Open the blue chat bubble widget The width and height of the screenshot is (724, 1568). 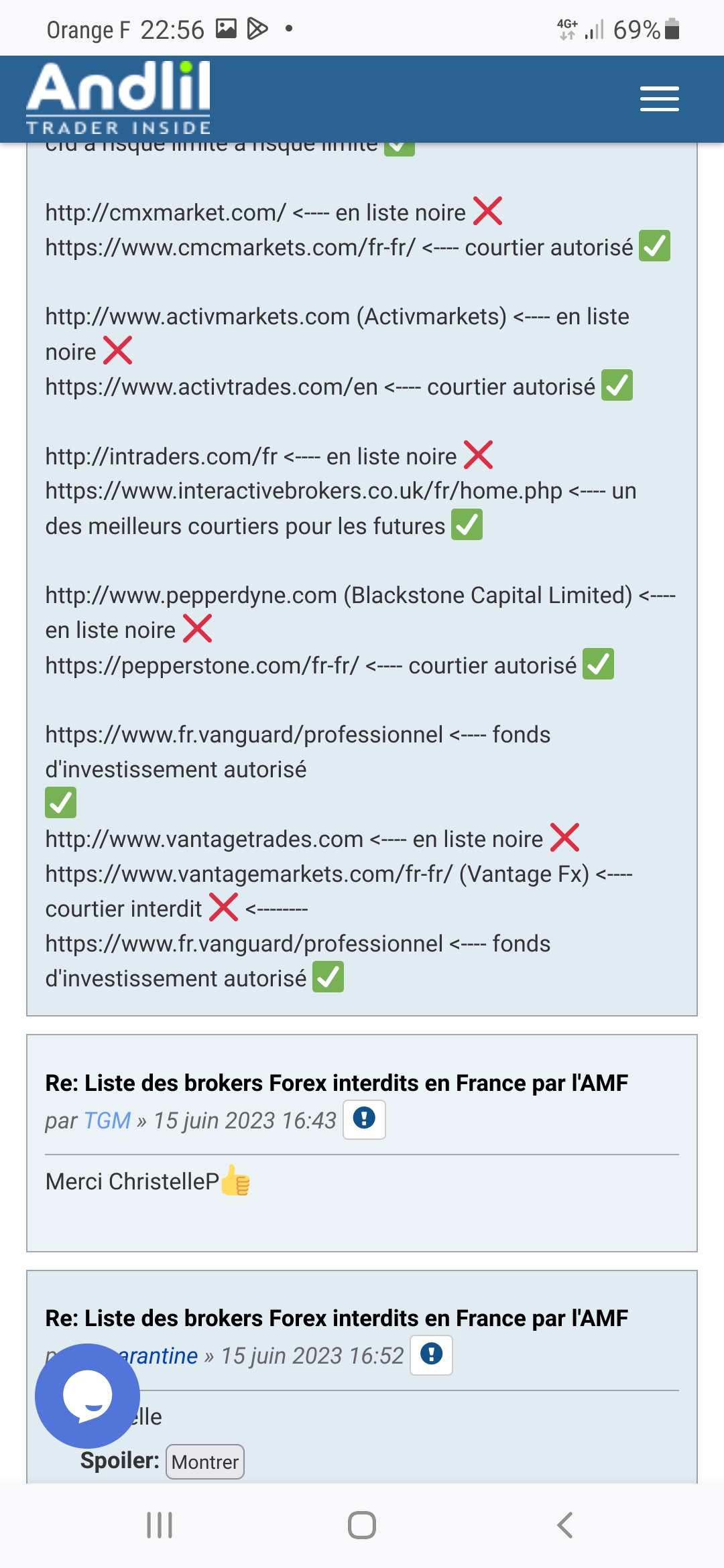point(87,1396)
